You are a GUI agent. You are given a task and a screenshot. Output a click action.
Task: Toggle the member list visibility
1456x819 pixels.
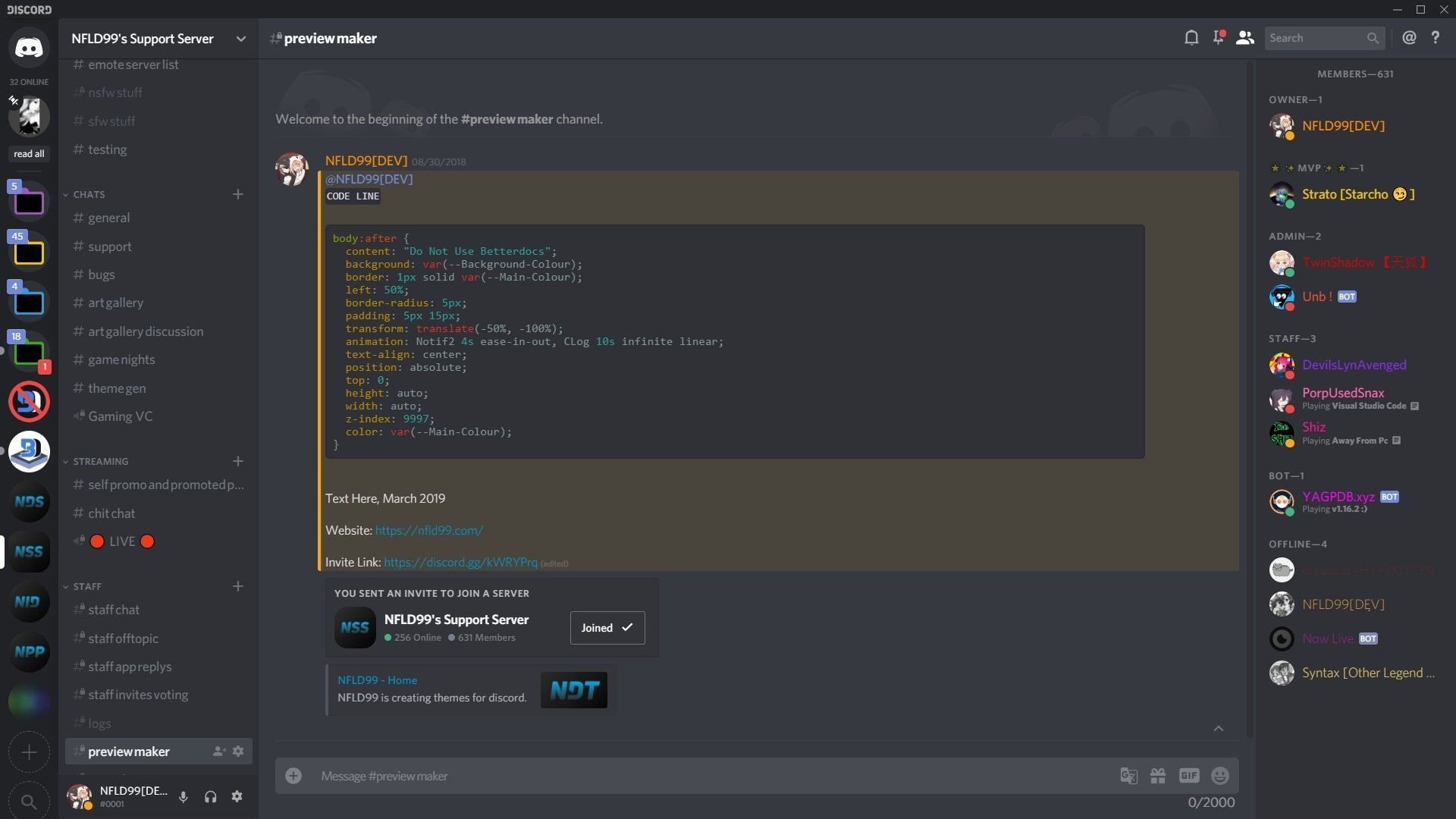pos(1245,38)
